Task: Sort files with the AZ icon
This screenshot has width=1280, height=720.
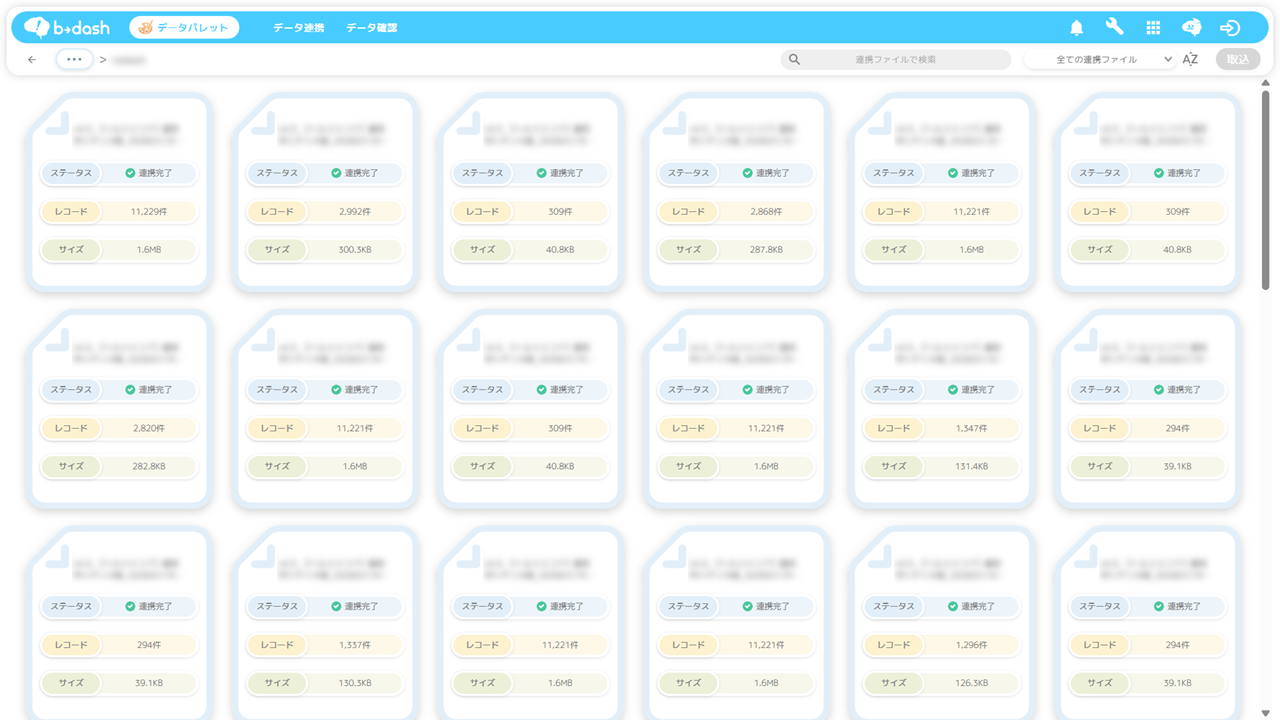Action: pos(1190,60)
